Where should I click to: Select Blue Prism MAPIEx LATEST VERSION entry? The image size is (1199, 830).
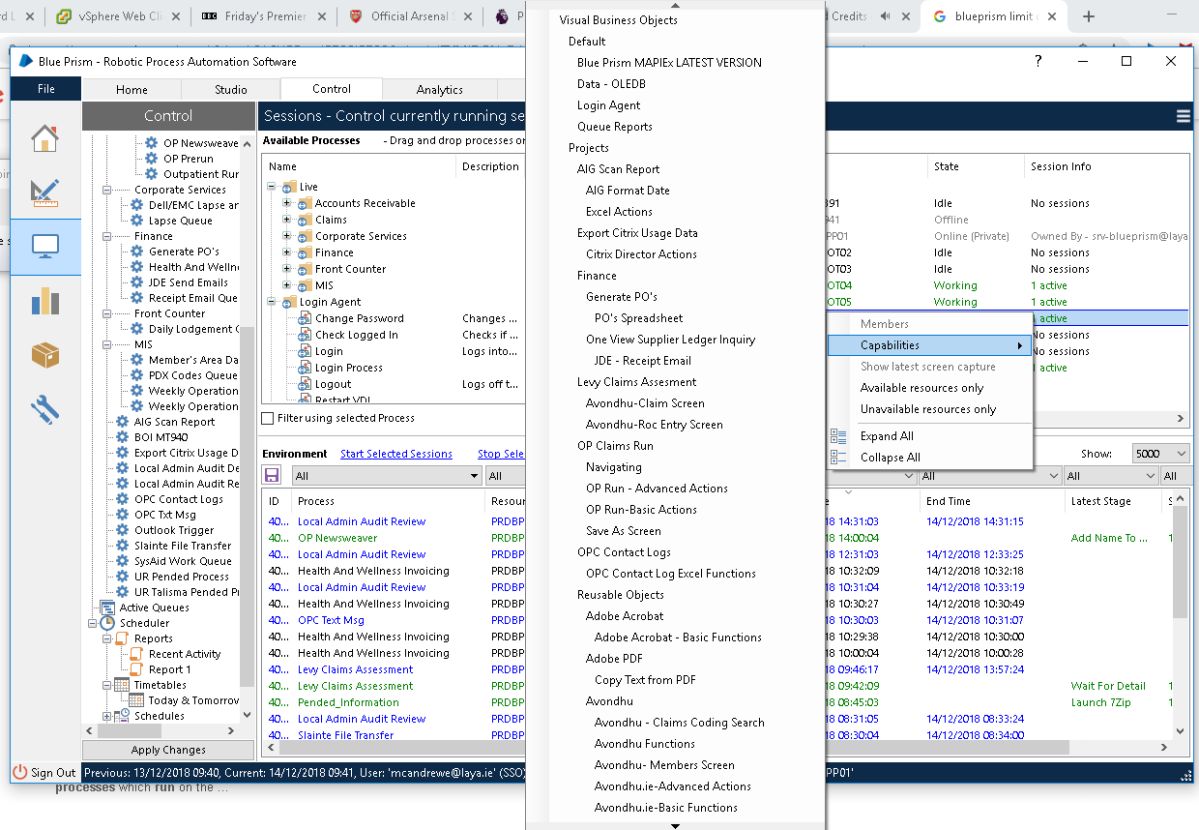669,63
